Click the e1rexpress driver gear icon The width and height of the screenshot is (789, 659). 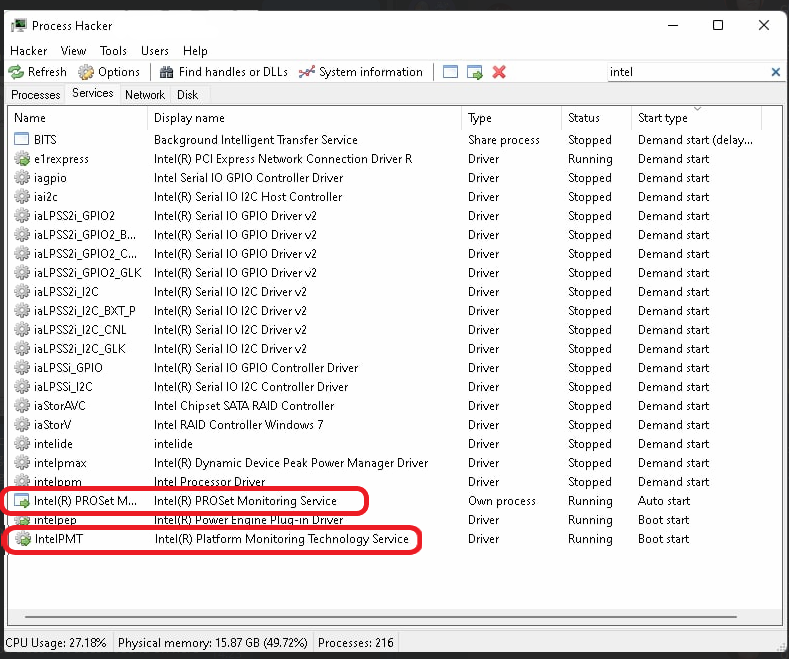click(x=22, y=158)
